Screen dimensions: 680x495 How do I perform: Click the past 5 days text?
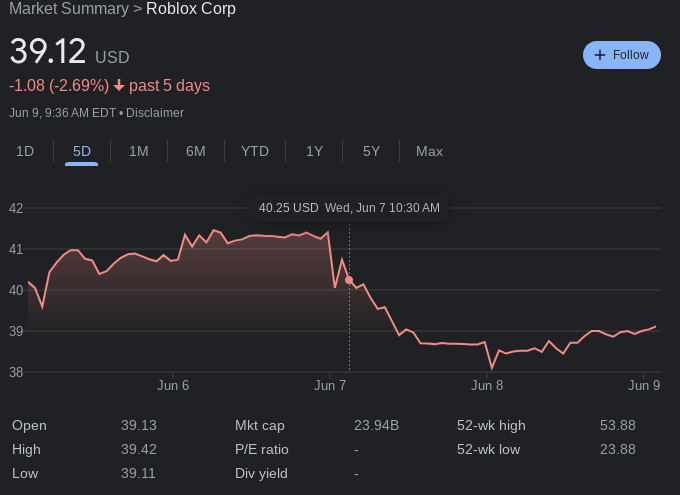(x=169, y=85)
